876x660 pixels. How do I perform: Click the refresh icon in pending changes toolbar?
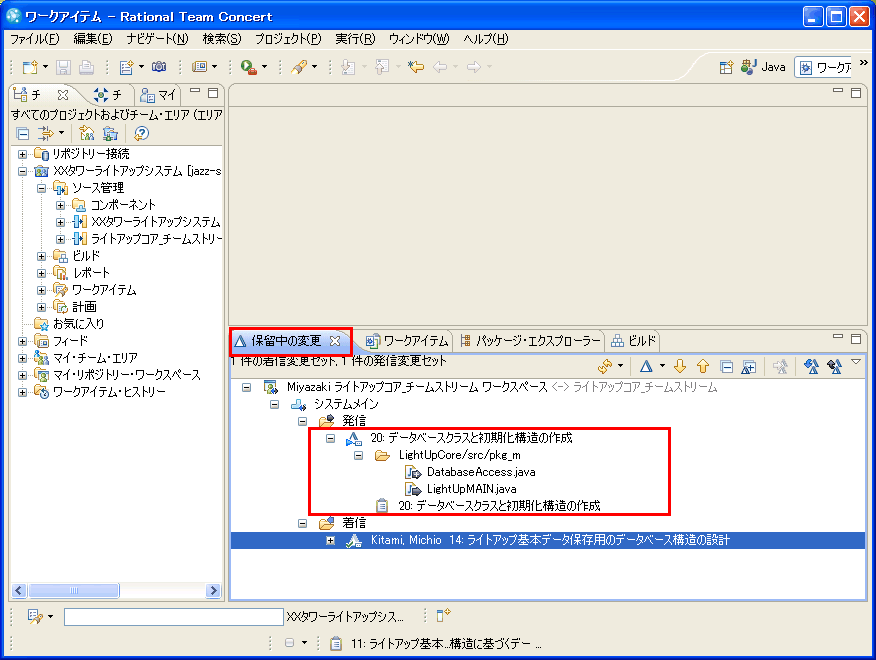pyautogui.click(x=605, y=367)
